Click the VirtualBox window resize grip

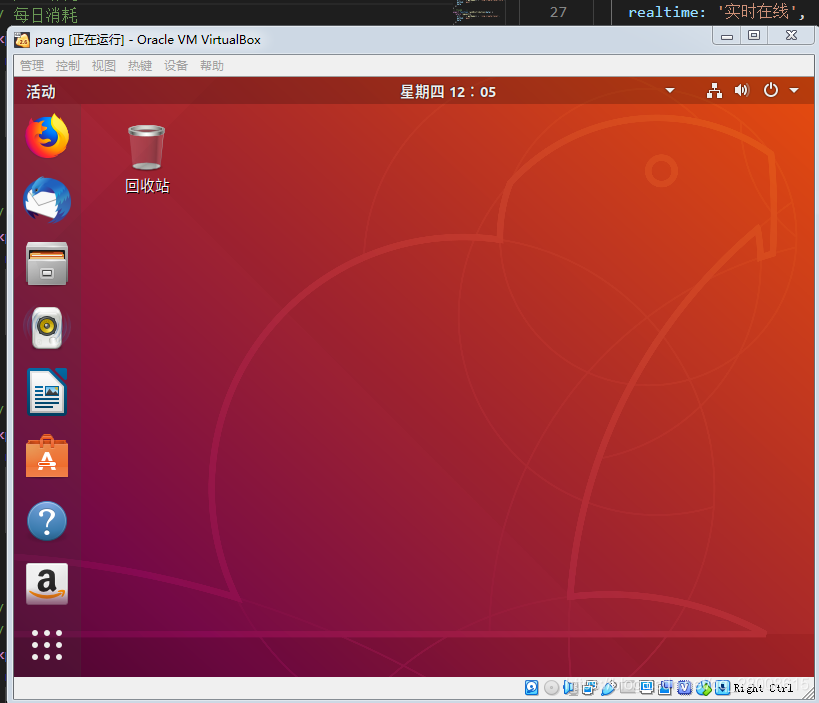point(807,693)
